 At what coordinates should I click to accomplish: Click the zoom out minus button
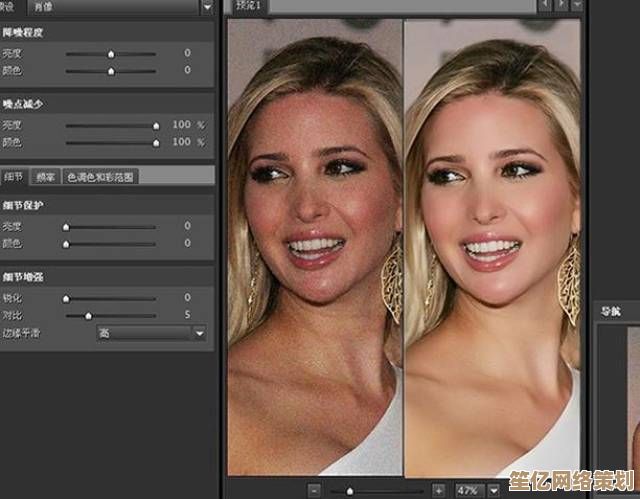(x=314, y=490)
